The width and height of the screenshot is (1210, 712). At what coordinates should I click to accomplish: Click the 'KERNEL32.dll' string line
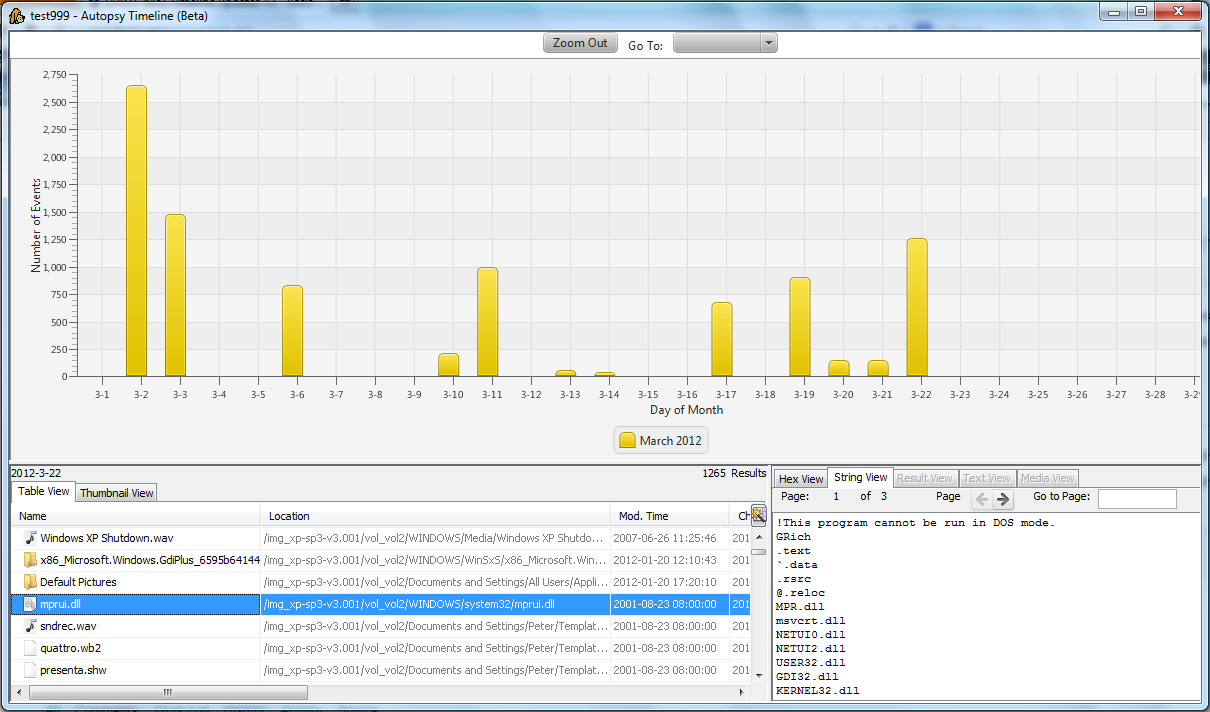click(817, 691)
